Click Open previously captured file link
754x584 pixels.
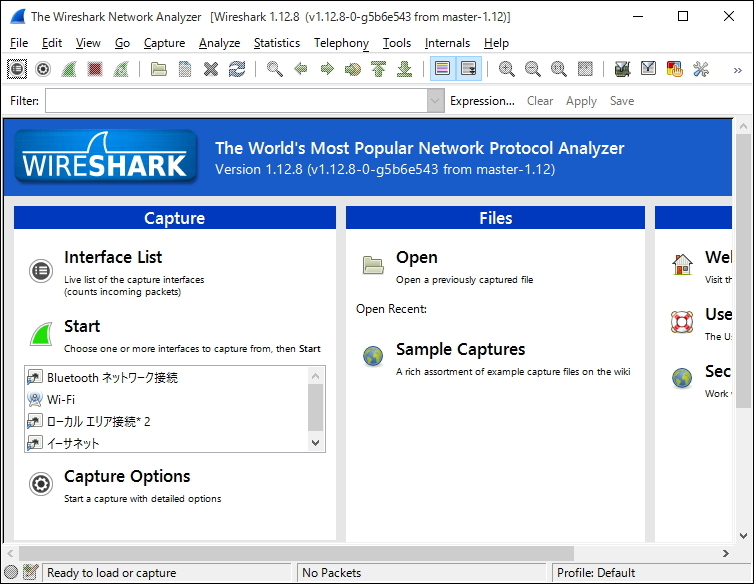tap(416, 257)
